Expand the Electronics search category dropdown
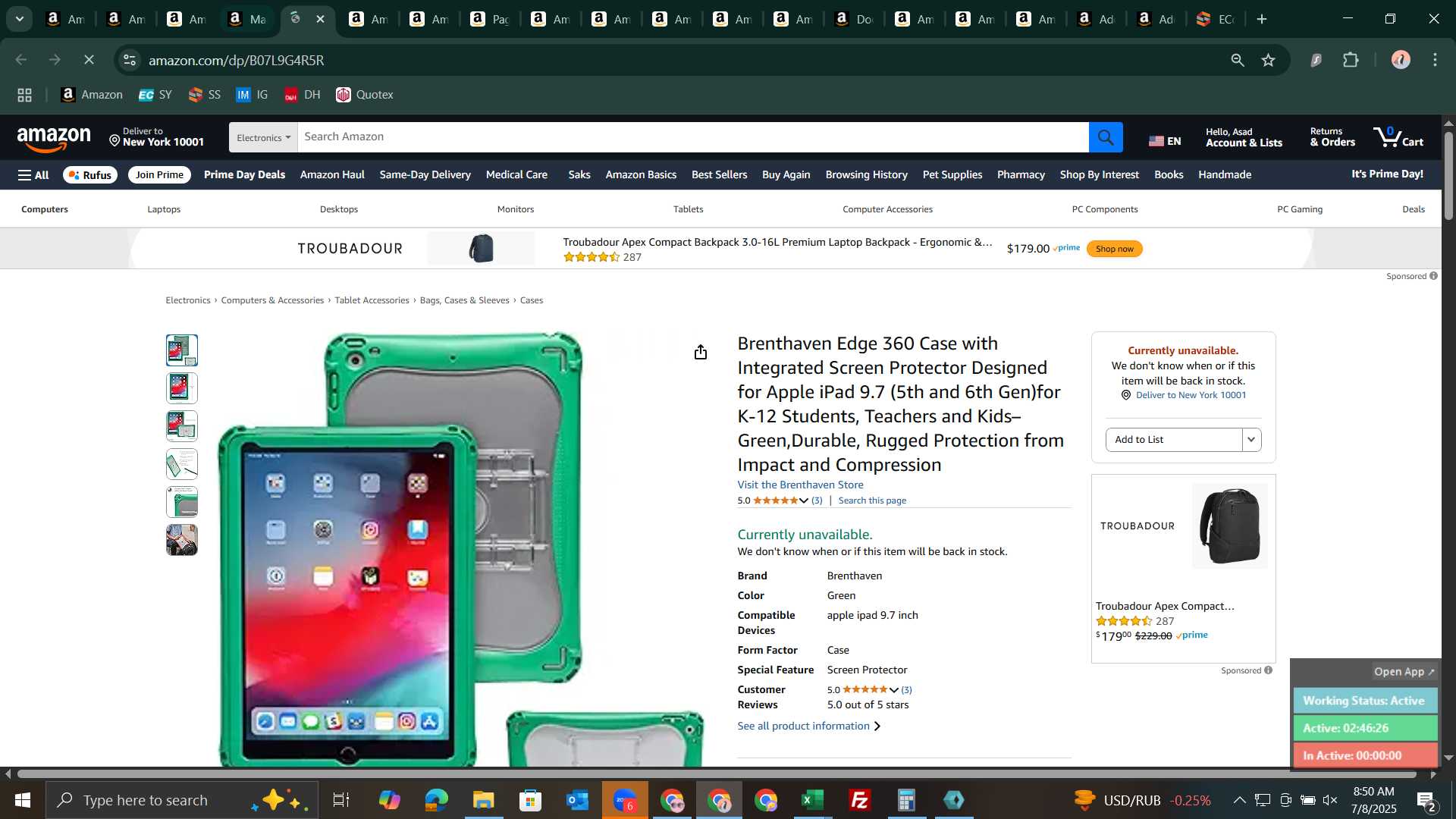The image size is (1456, 819). pos(263,137)
